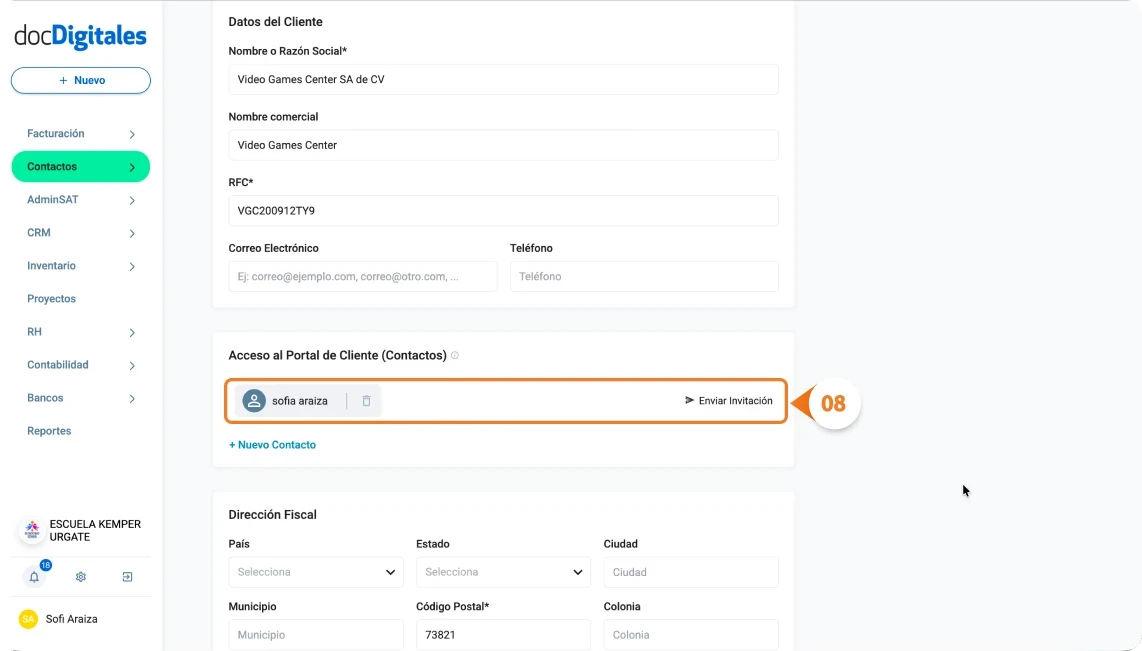
Task: Click Enviar Invitación for sofia araiza
Action: [735, 400]
